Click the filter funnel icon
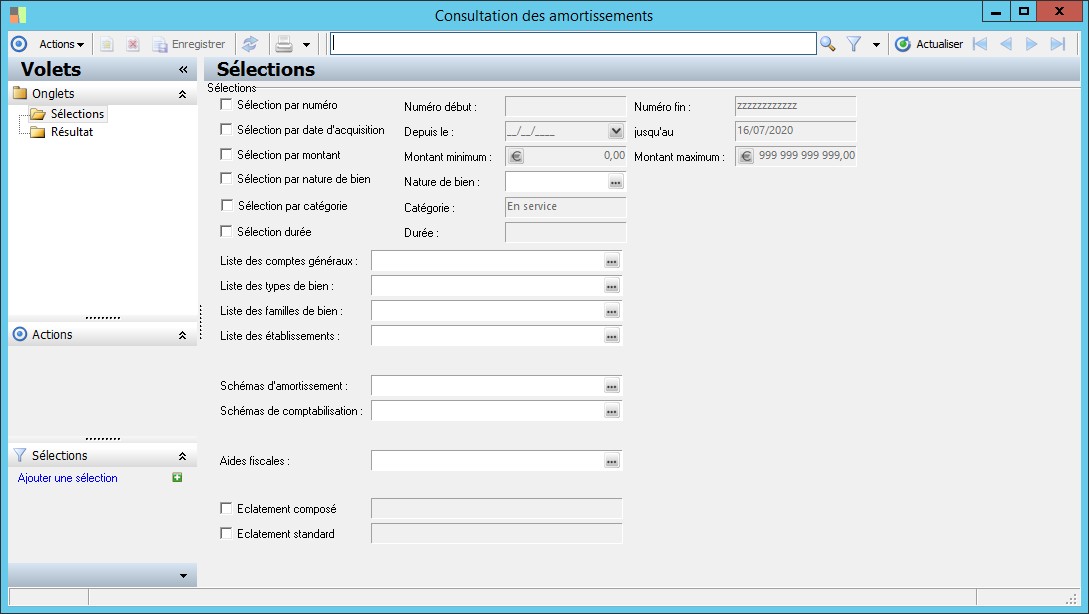Screen dimensions: 1089x614 (854, 44)
